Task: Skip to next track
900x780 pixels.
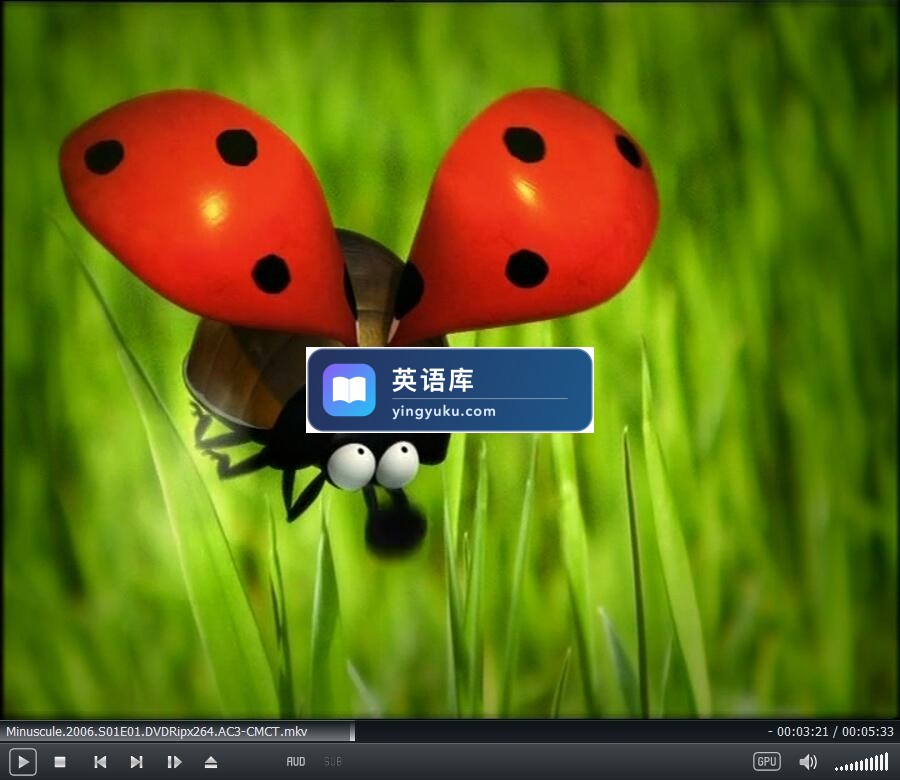Action: click(136, 762)
